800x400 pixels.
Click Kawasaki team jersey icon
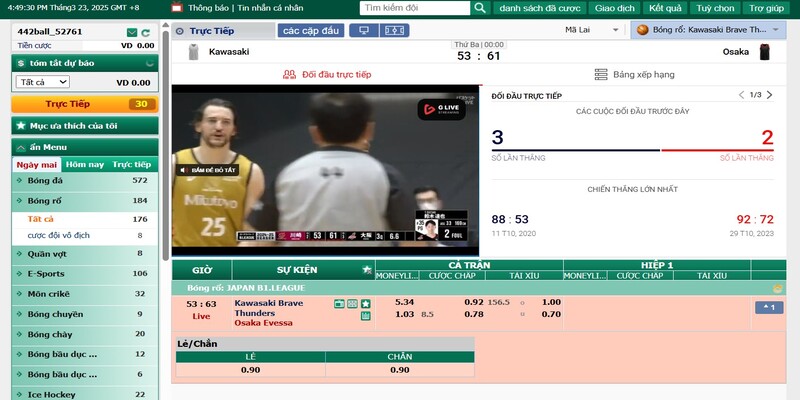pos(193,52)
